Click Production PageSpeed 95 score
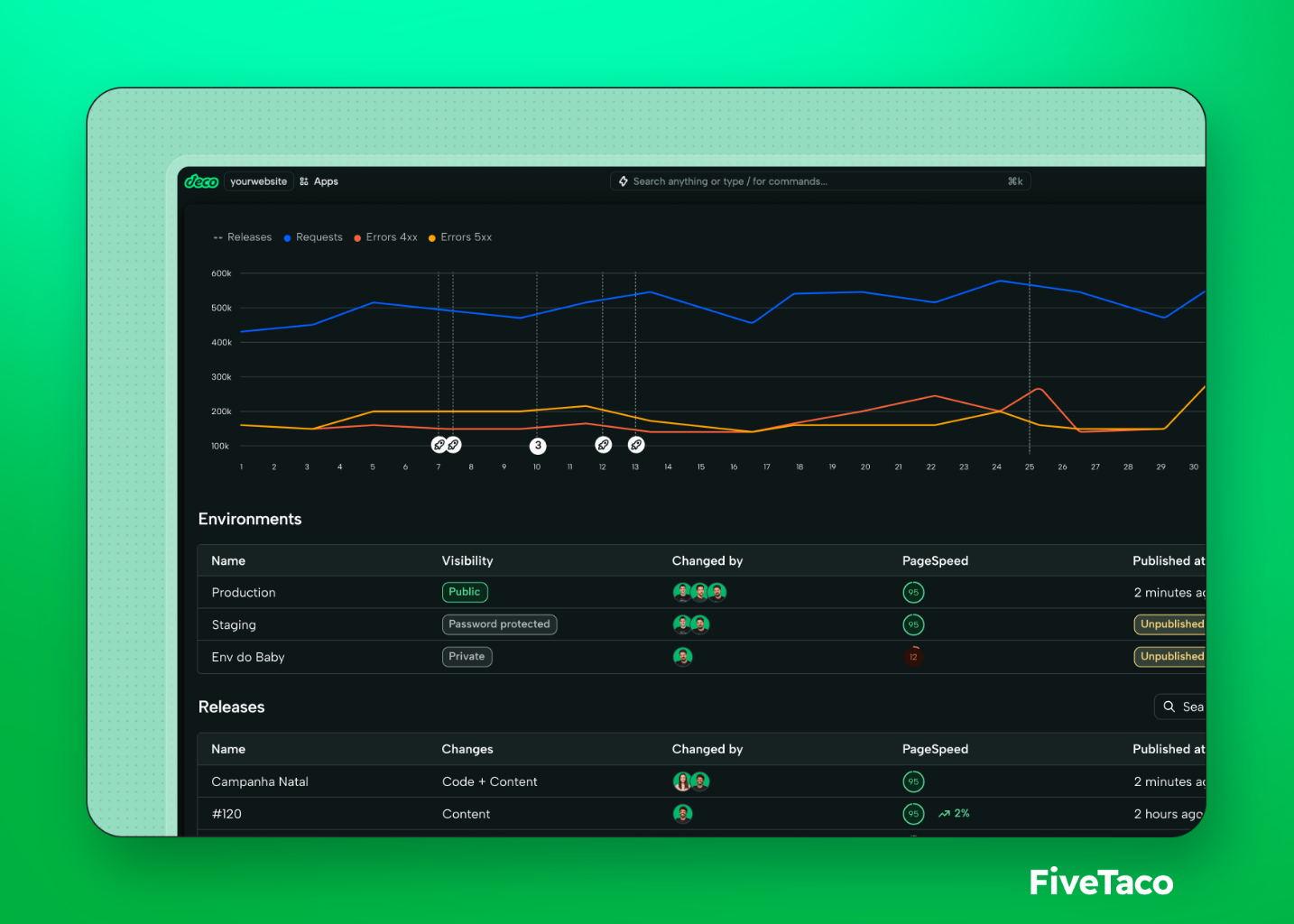Image resolution: width=1294 pixels, height=924 pixels. (x=913, y=593)
